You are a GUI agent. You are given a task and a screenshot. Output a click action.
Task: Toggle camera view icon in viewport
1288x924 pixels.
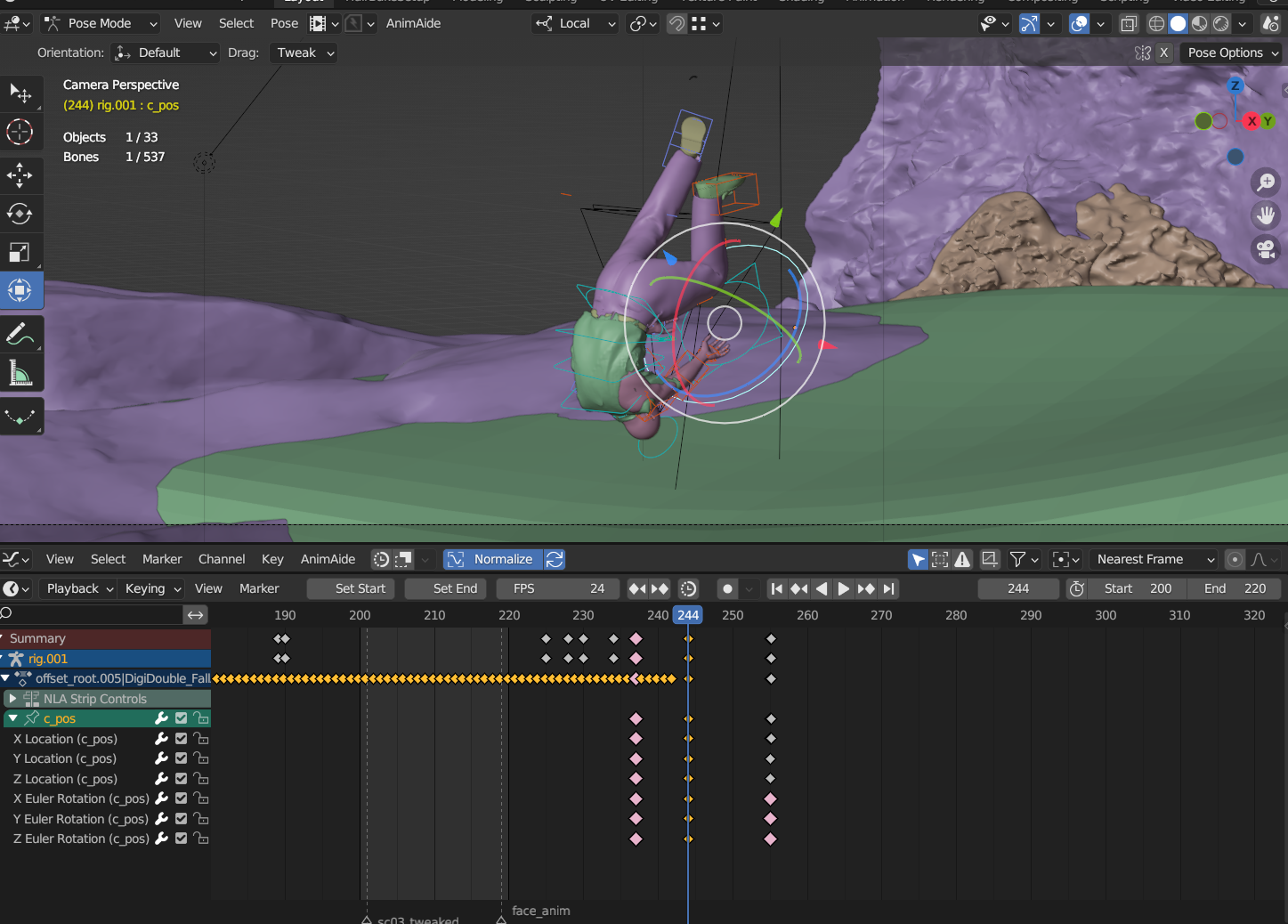point(1265,249)
